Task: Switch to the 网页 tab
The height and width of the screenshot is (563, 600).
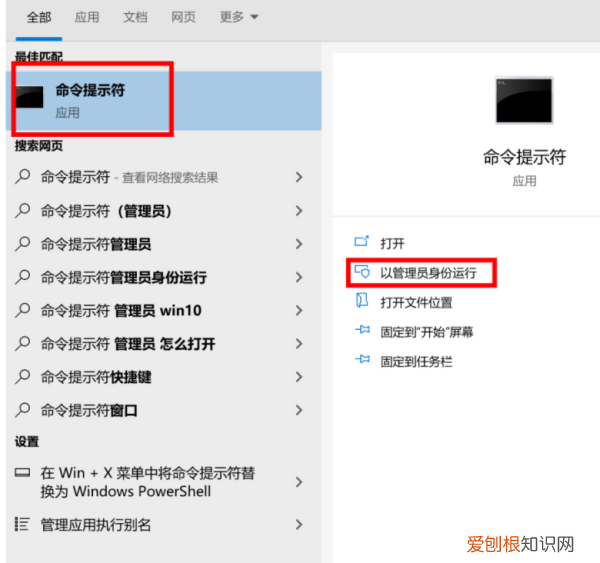Action: coord(183,18)
